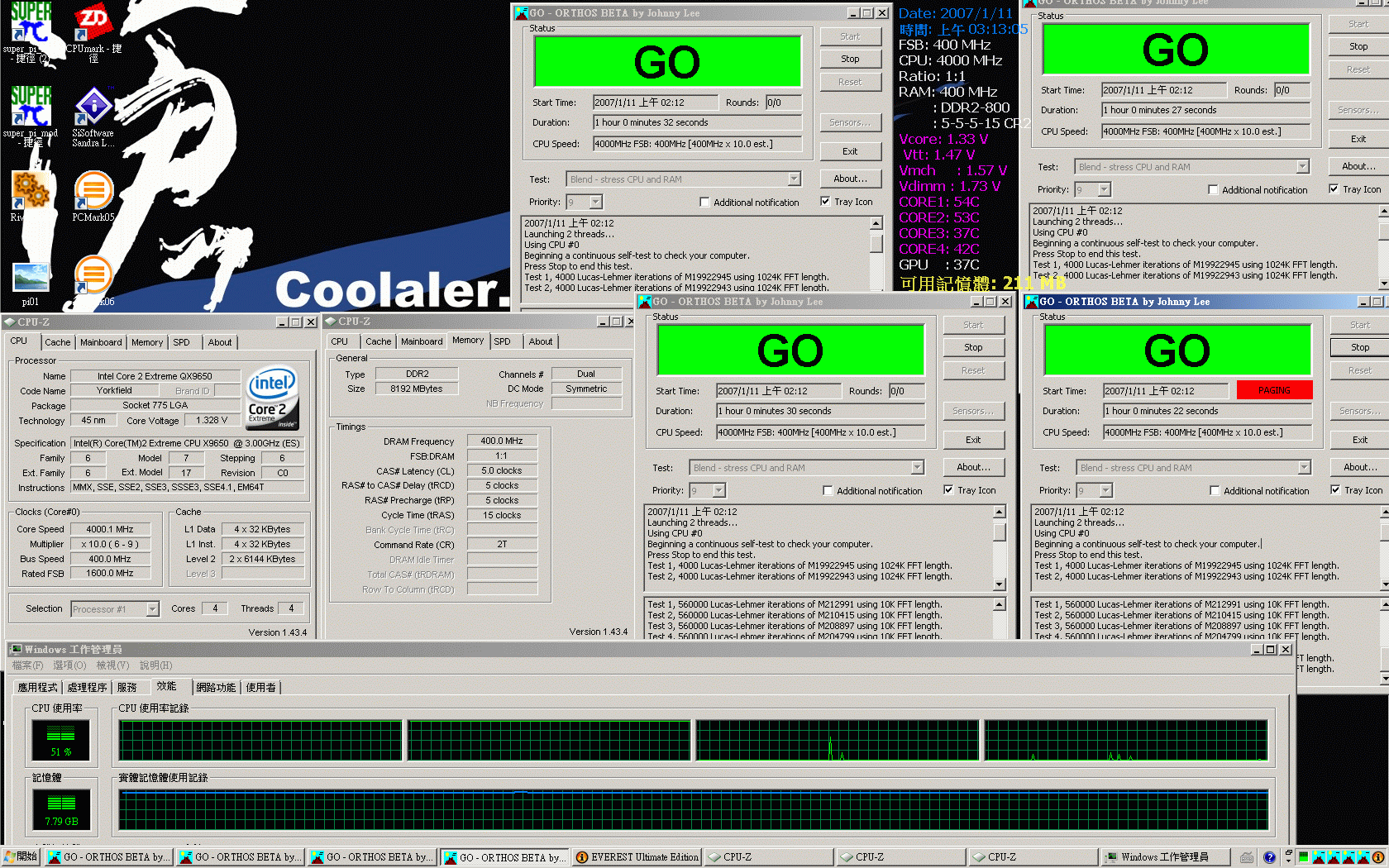Viewport: 1389px width, 868px height.
Task: Open the 檔案(F) menu in Task Manager
Action: 27,665
